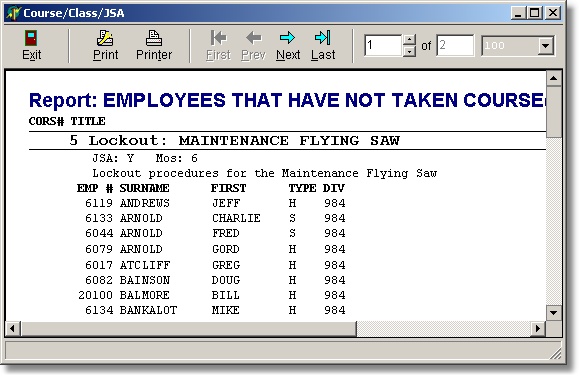Click employee number 6044
The image size is (579, 377).
[99, 234]
